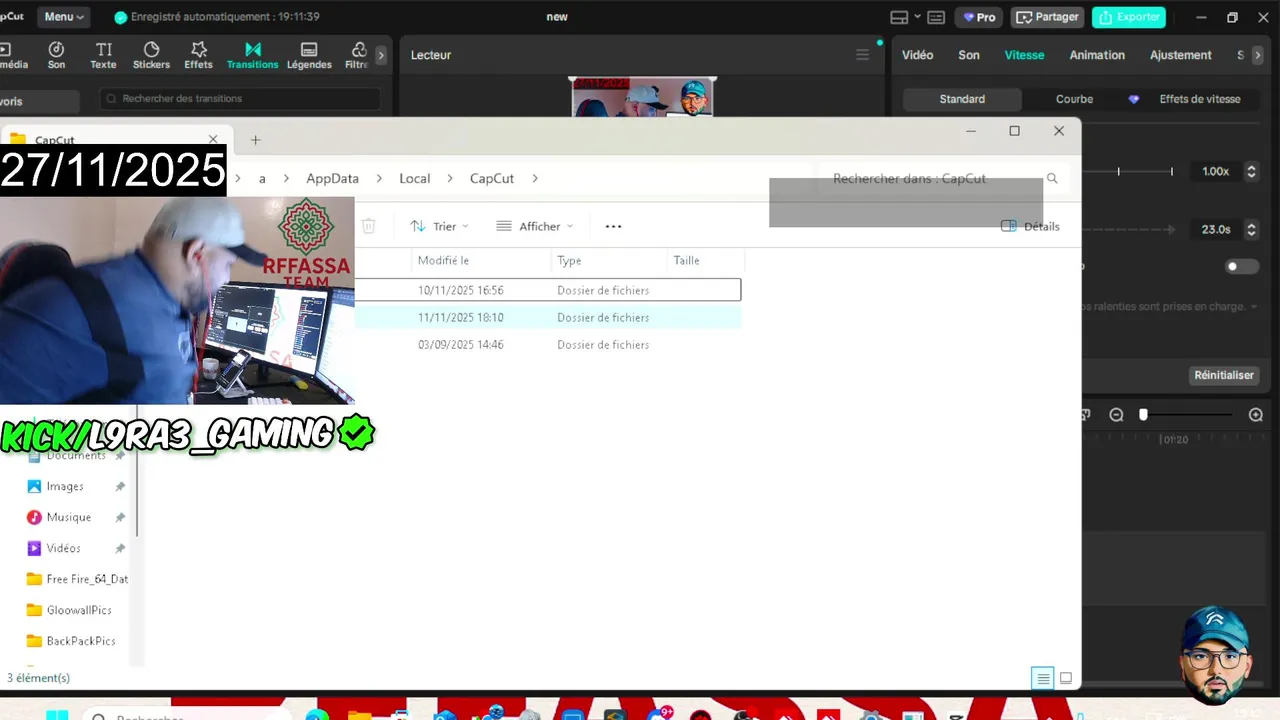Open a new File Explorer tab
Image resolution: width=1280 pixels, height=720 pixels.
tap(255, 140)
